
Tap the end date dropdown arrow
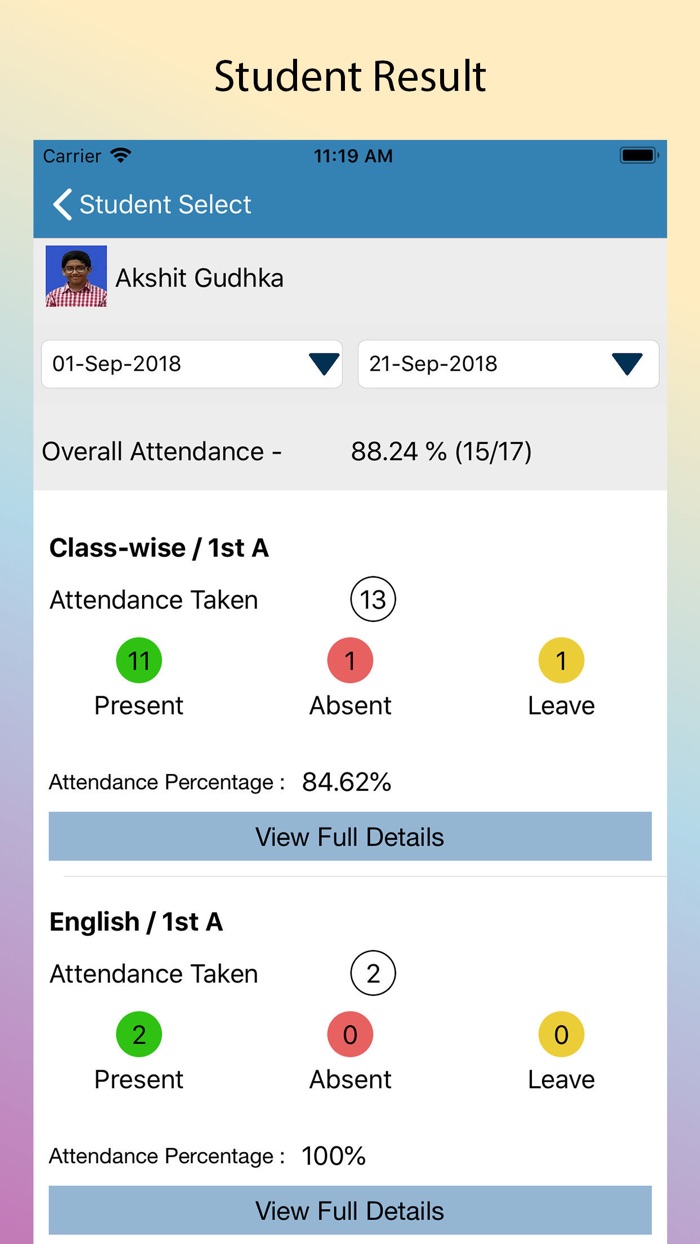(627, 364)
